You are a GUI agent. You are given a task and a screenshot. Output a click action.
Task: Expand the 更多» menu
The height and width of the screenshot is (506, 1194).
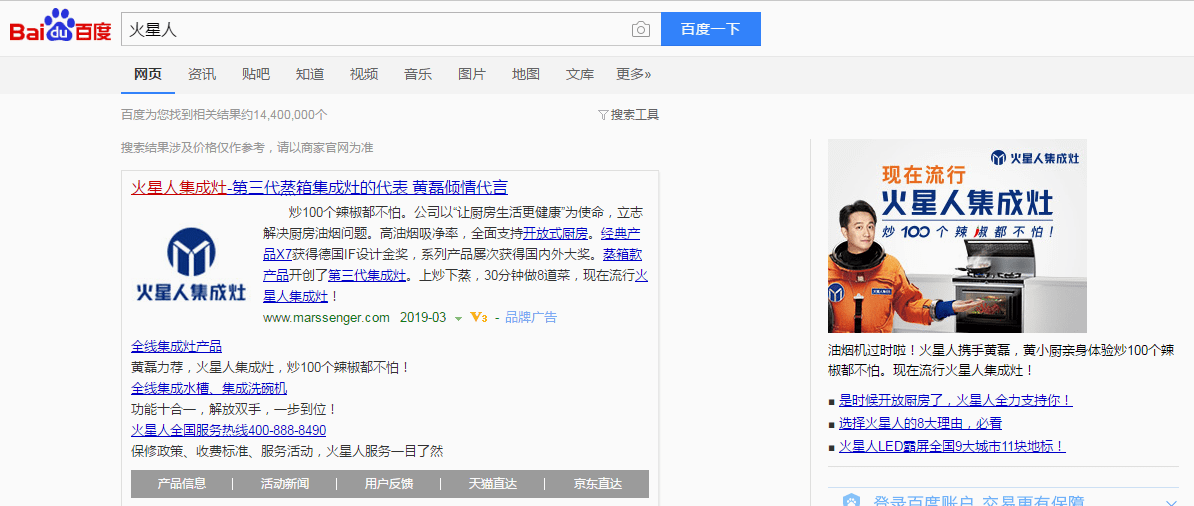pyautogui.click(x=634, y=75)
